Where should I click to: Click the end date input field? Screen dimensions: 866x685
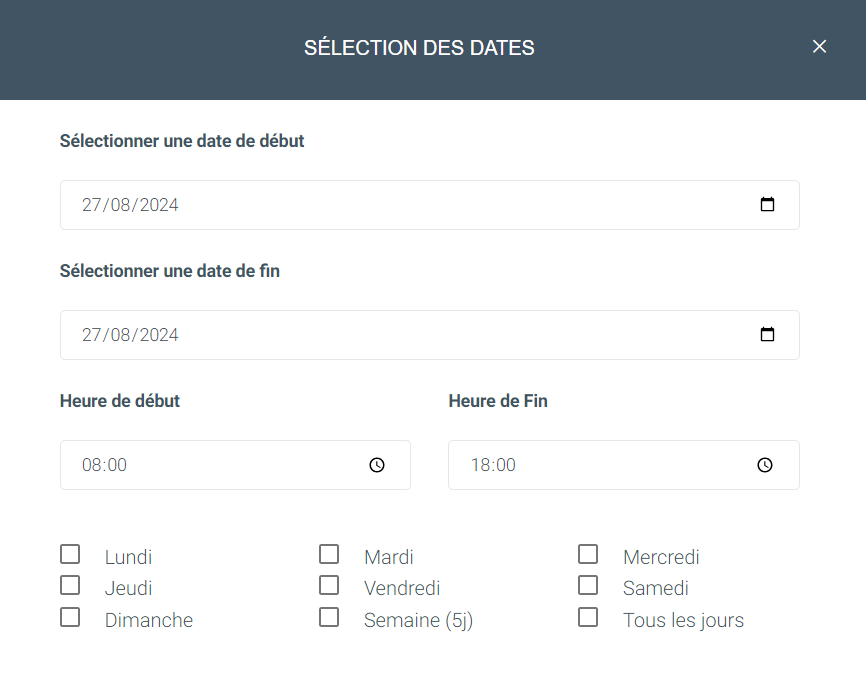click(x=430, y=335)
